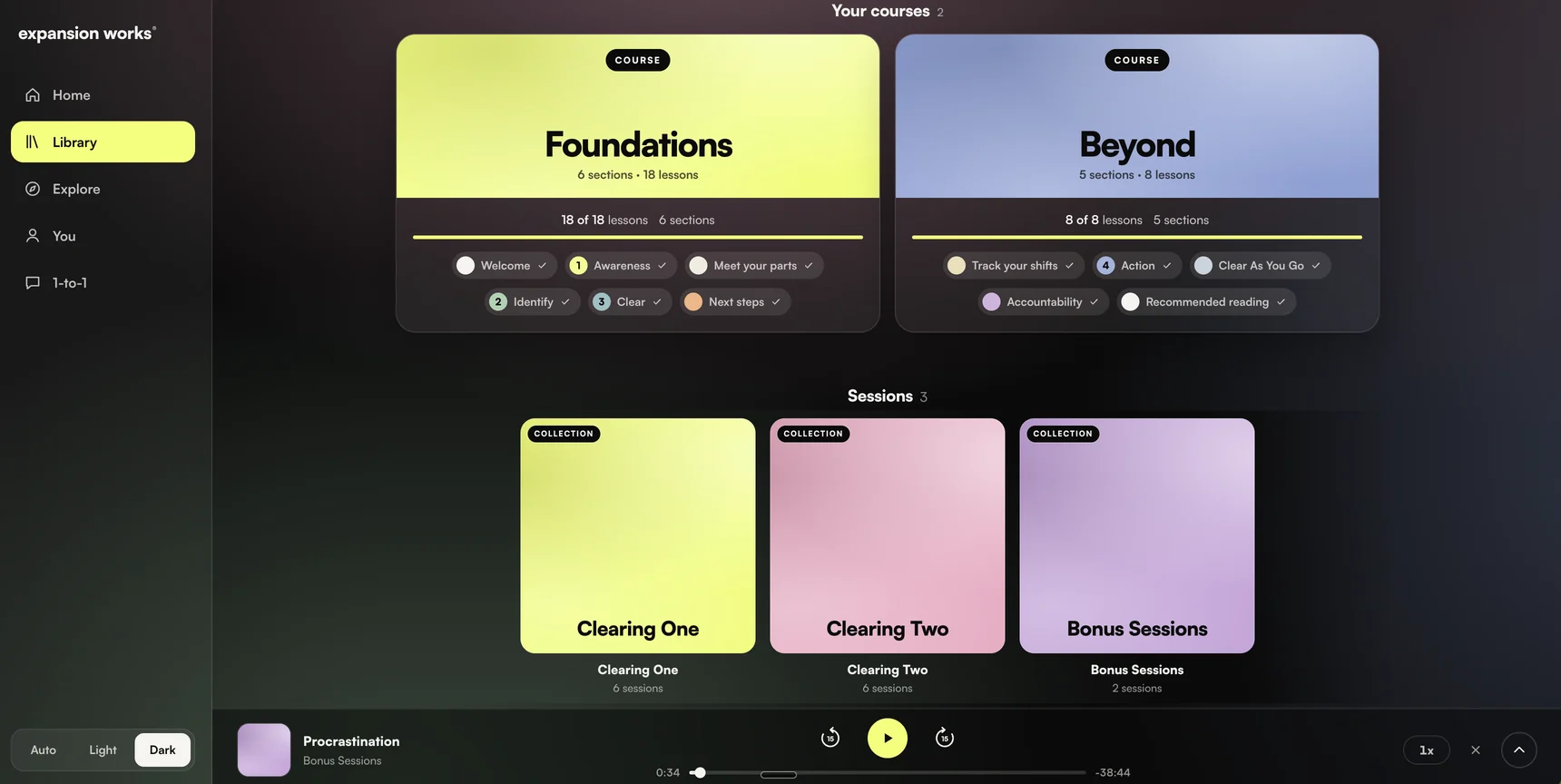Click the Explore compass icon

pyautogui.click(x=33, y=189)
